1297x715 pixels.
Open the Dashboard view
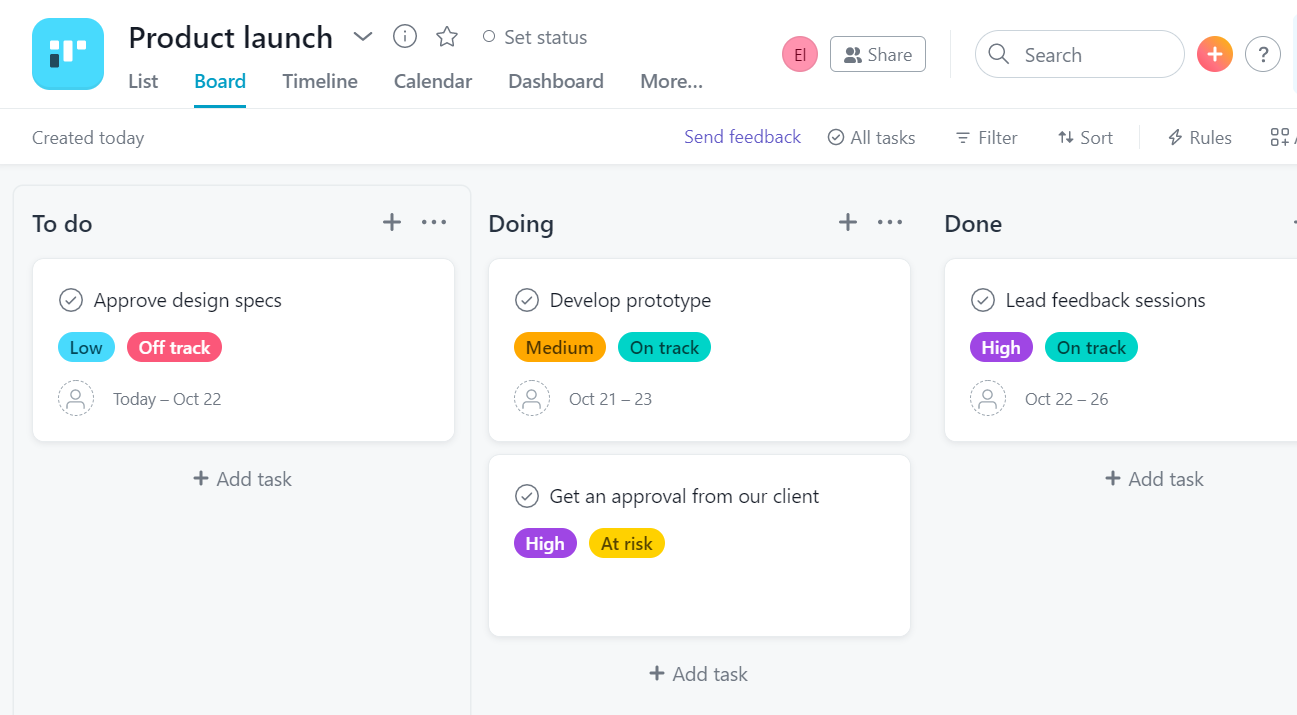555,81
